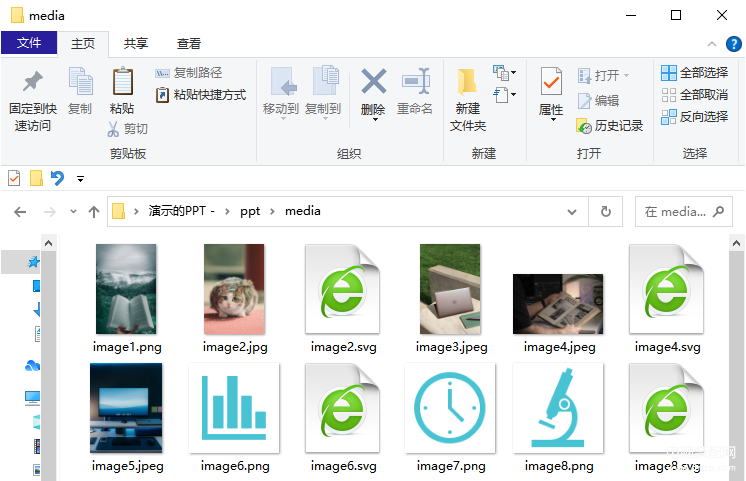Click 粘贴快捷方式 button
The width and height of the screenshot is (746, 481).
pos(201,95)
